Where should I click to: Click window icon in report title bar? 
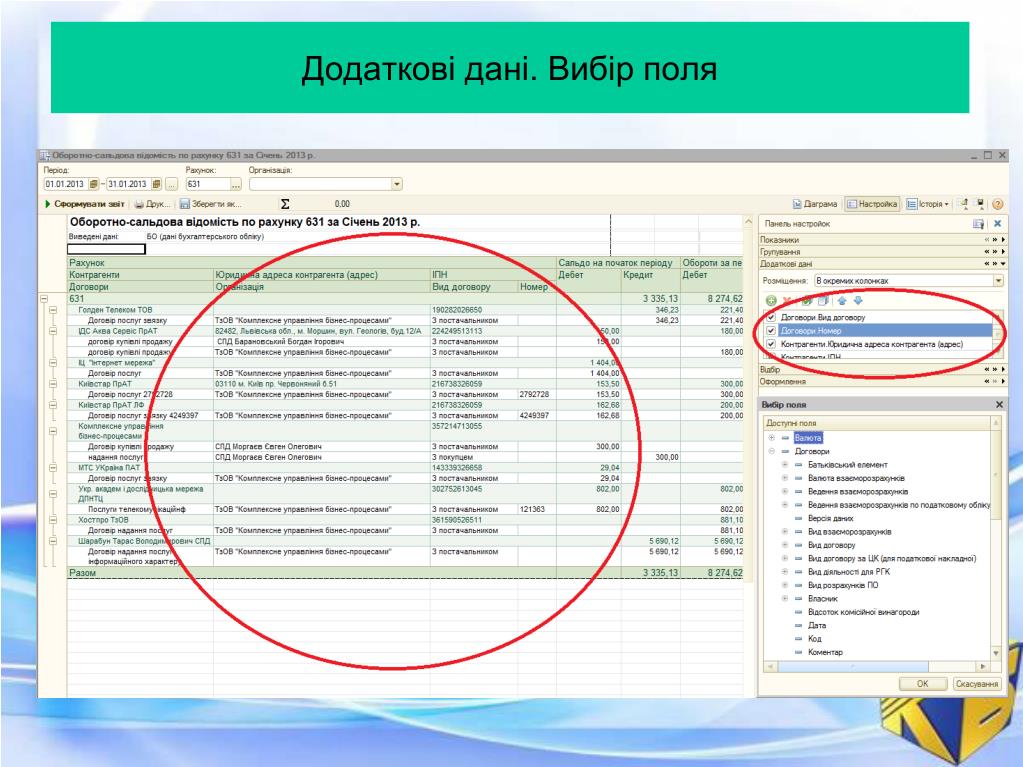[45, 155]
